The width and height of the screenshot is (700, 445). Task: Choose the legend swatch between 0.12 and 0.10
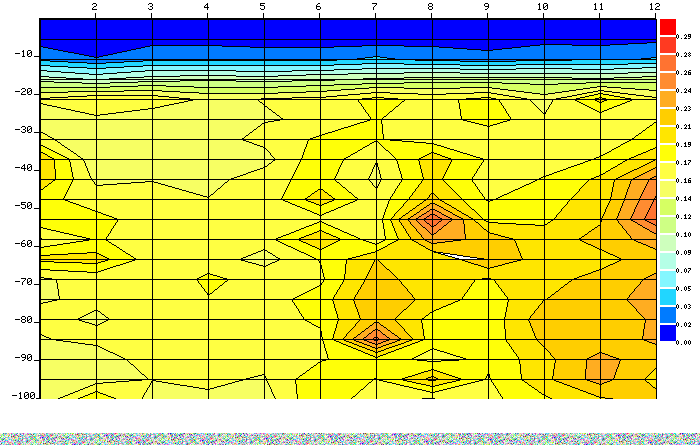tap(668, 225)
